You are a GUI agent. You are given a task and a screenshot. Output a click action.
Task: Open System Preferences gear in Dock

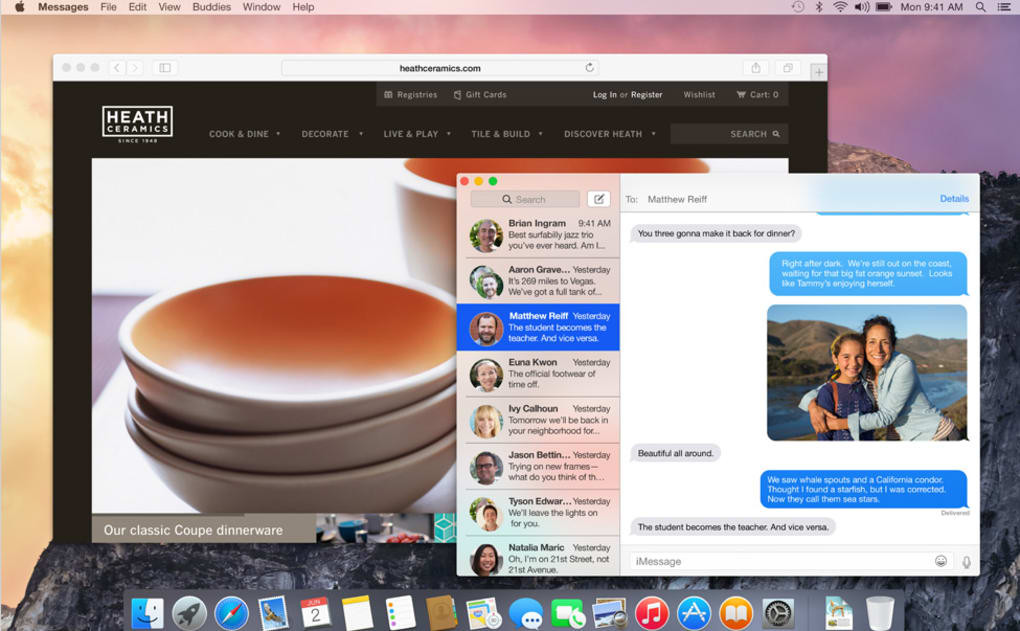pos(778,613)
